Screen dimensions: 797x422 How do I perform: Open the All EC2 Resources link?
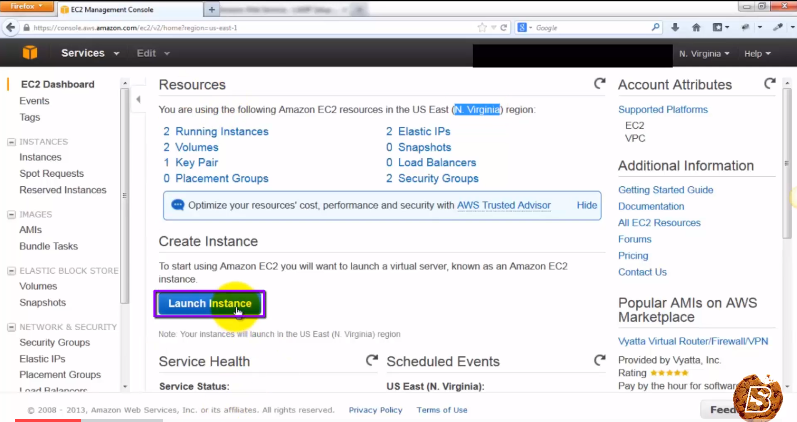659,223
